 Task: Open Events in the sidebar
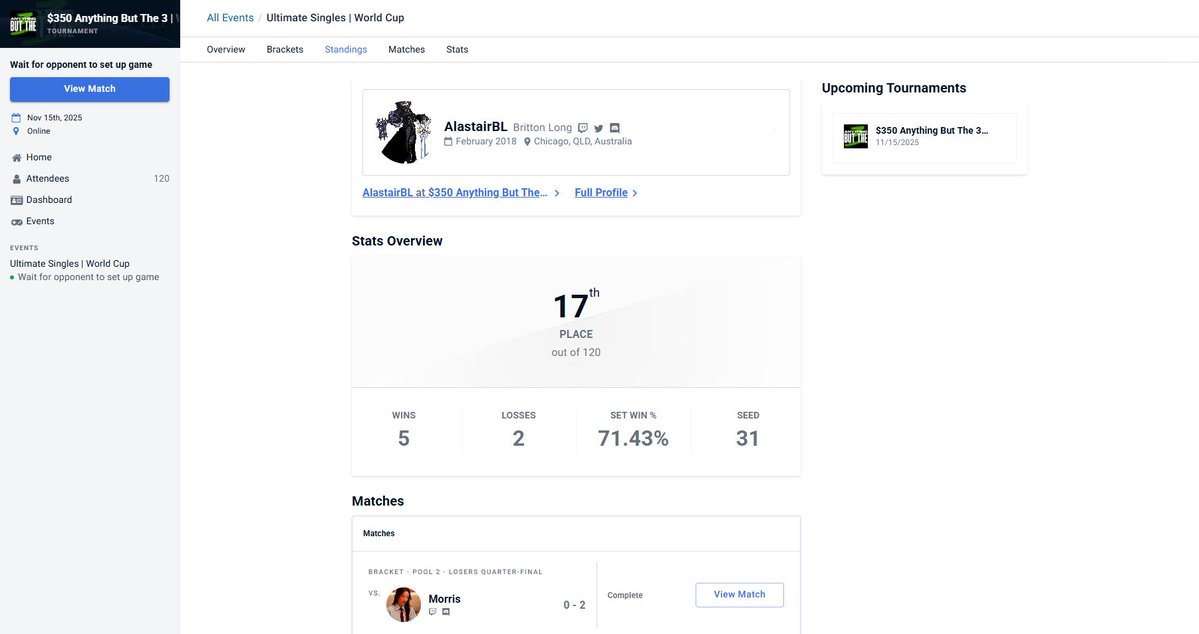(x=40, y=222)
